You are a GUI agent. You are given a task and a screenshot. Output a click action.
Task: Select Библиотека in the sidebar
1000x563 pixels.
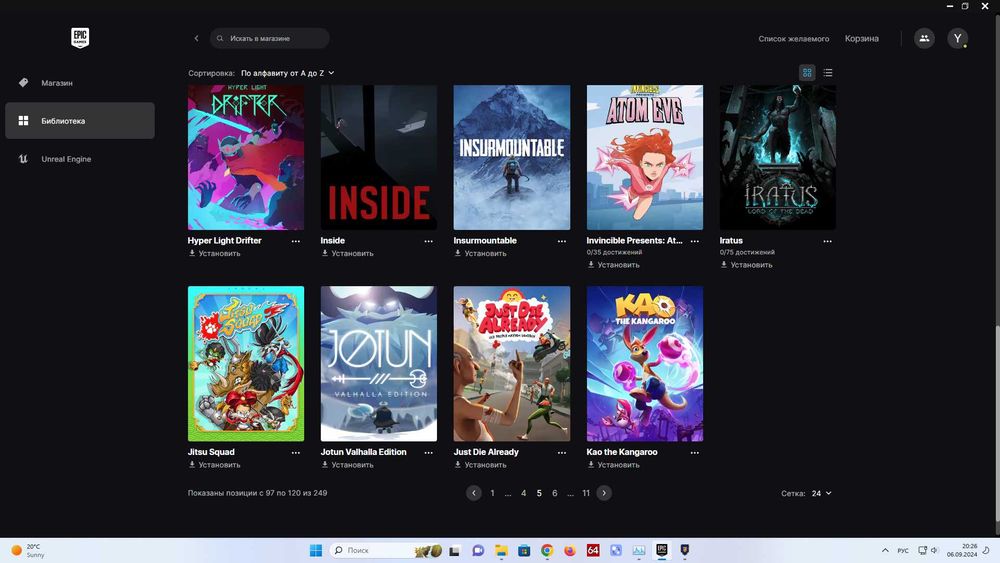[80, 121]
